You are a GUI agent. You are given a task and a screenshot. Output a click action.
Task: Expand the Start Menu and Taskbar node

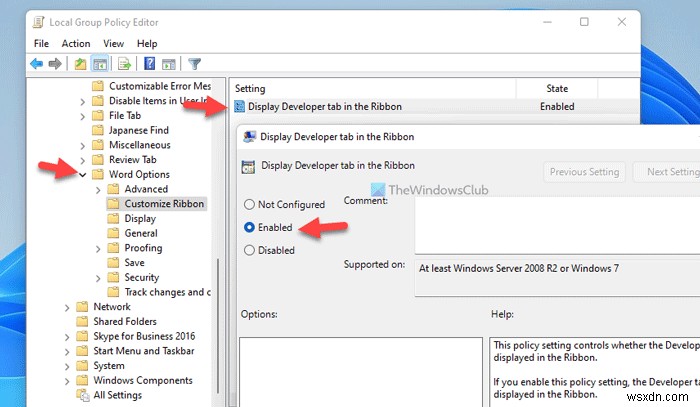[x=67, y=352]
